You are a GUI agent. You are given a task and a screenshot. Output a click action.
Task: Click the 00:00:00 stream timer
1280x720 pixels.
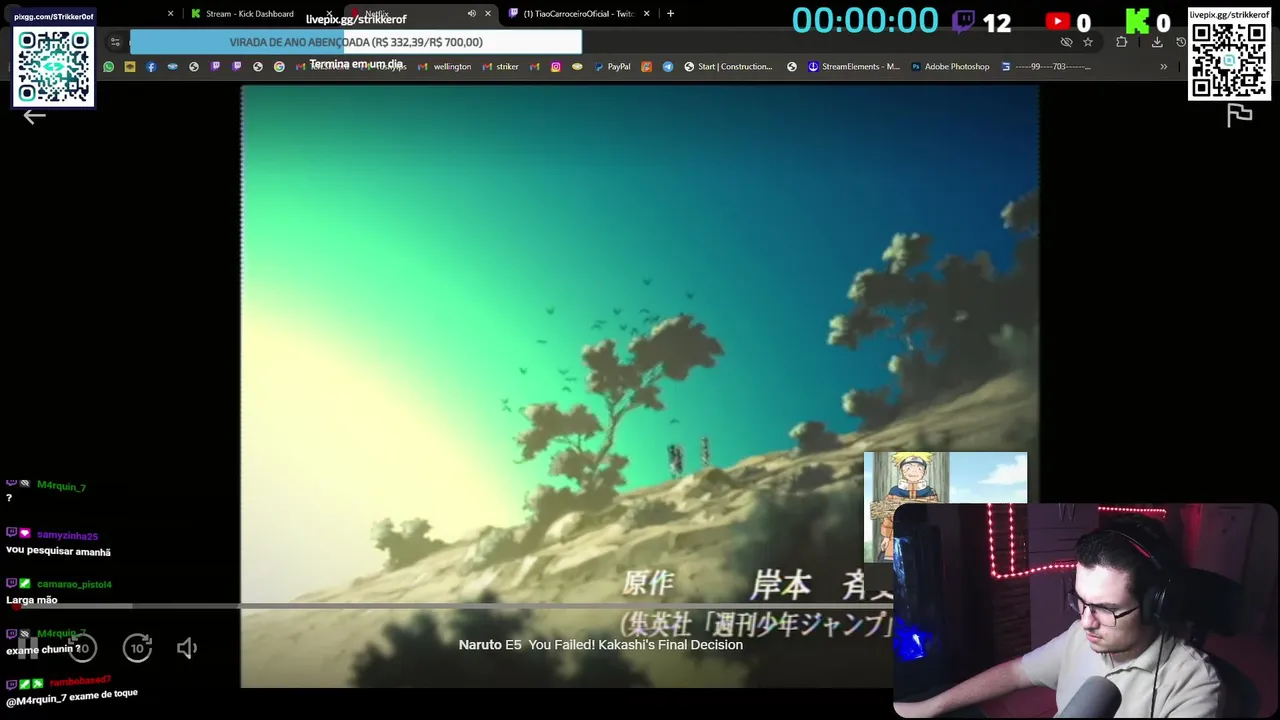865,21
